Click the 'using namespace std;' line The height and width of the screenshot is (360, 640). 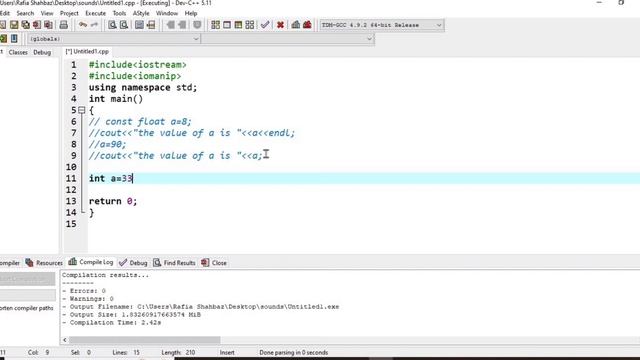[143, 88]
